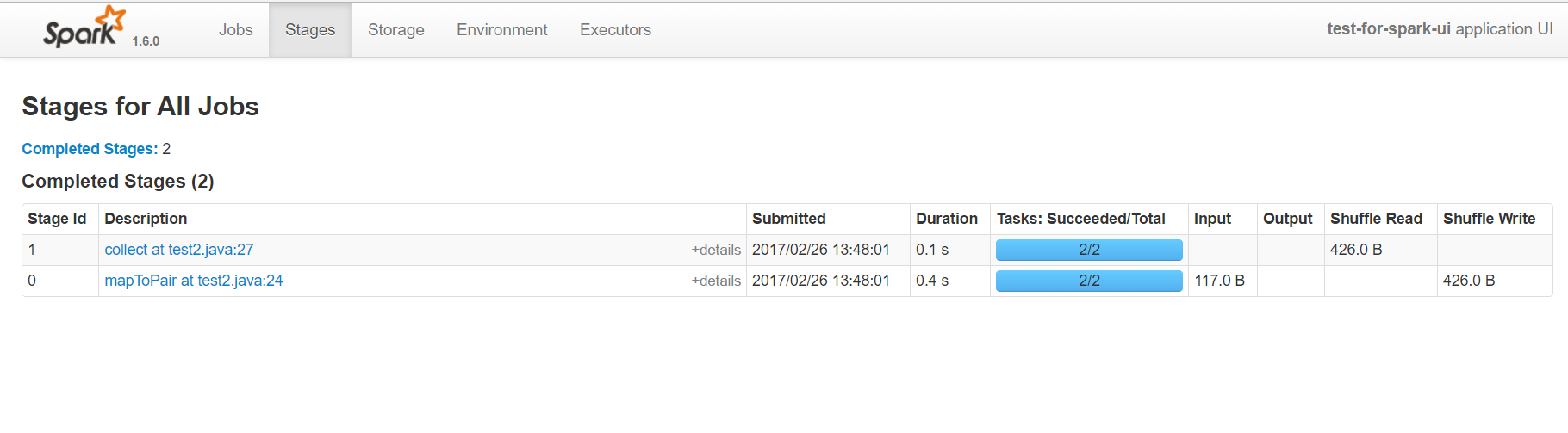Click the Description column header
Viewport: 1568px width, 433px height.
click(146, 219)
